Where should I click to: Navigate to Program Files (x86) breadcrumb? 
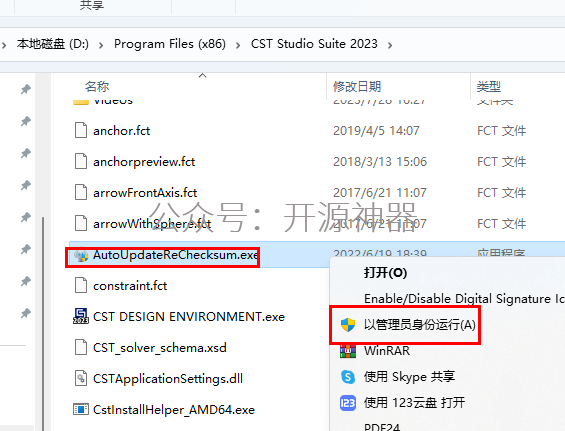(170, 44)
